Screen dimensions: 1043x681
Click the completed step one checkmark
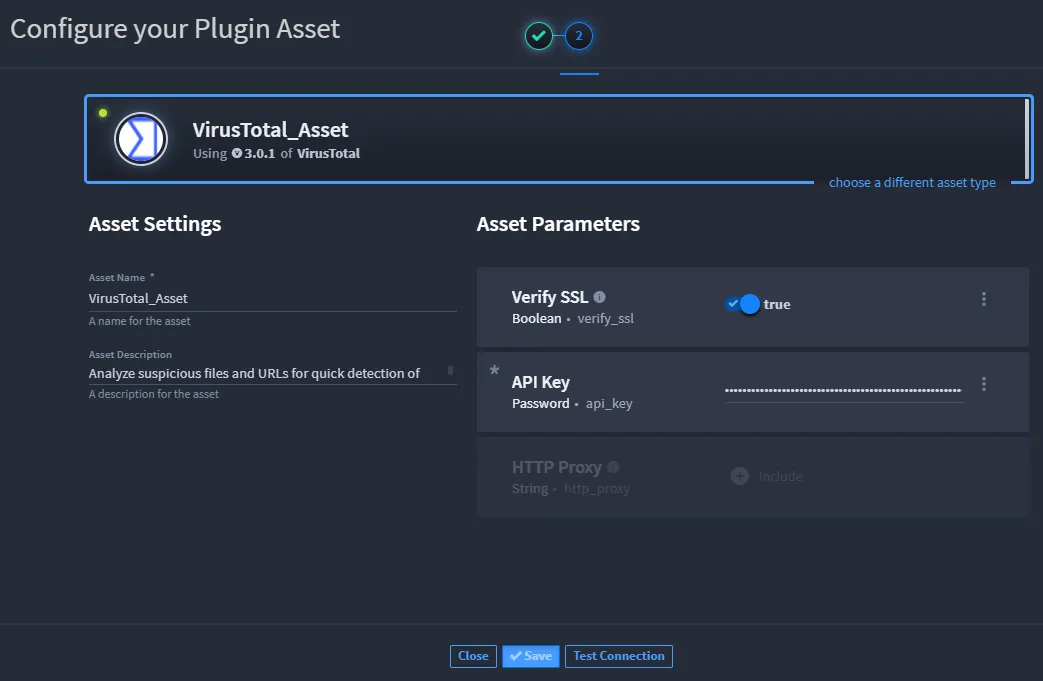[539, 36]
